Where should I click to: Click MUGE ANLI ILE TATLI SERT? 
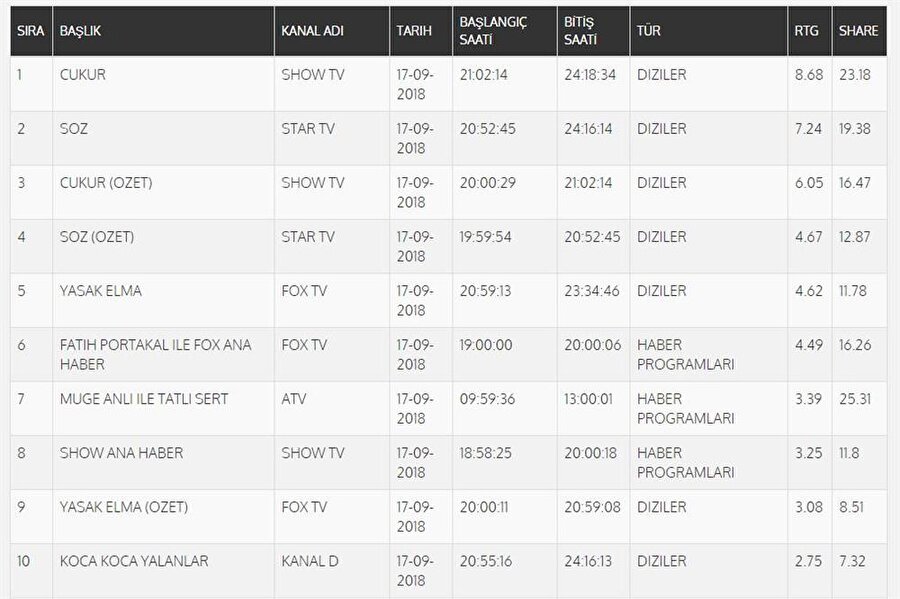click(144, 399)
